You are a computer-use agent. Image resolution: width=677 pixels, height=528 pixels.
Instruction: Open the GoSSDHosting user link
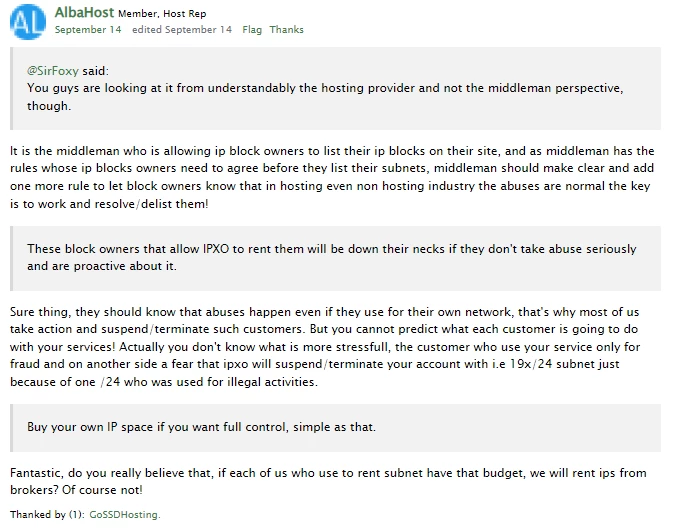coord(123,514)
